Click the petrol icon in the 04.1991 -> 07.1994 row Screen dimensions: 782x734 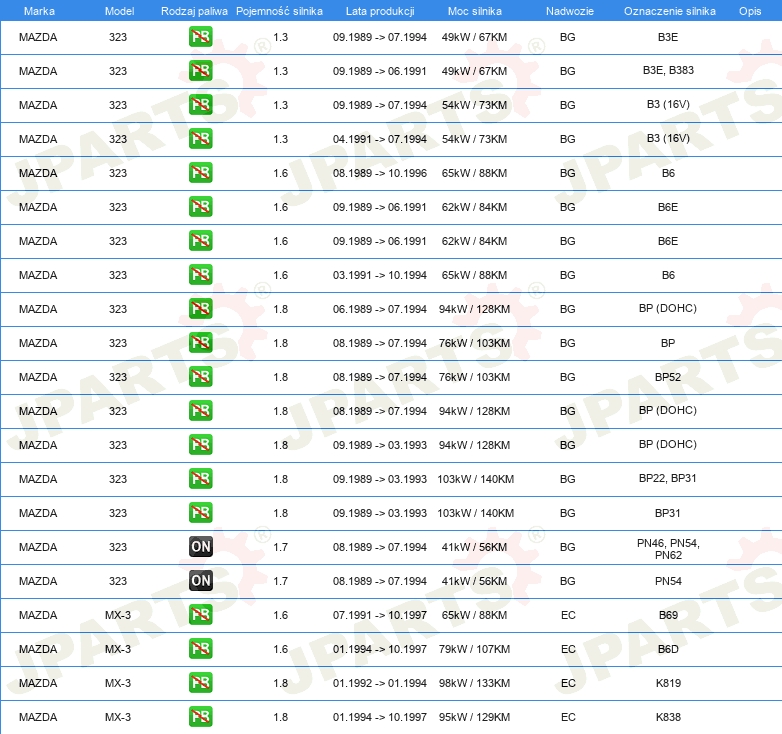200,139
